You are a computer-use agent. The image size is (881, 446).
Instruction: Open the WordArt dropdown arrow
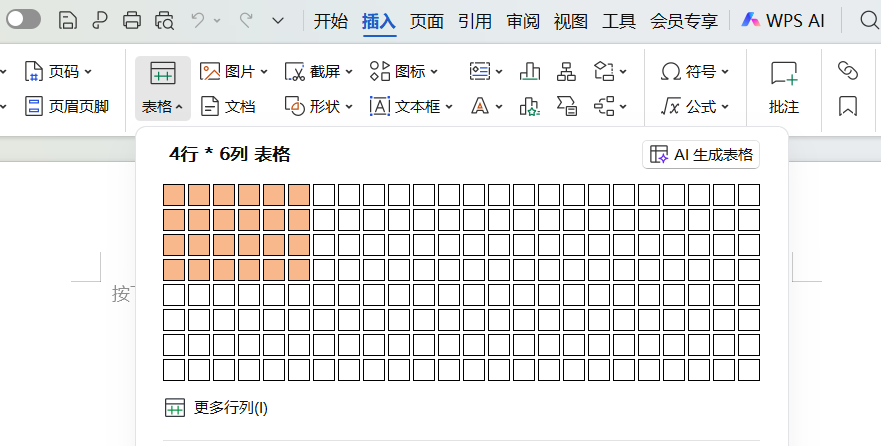[x=499, y=106]
